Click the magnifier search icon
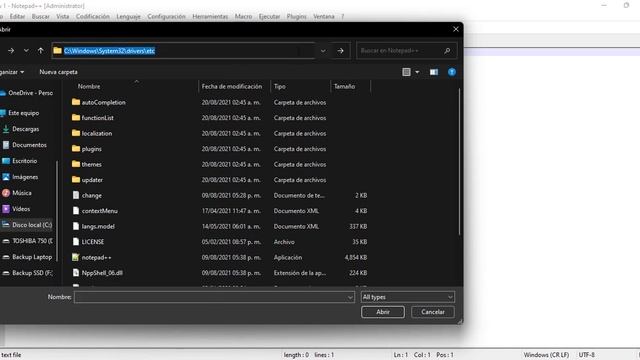 coord(447,51)
